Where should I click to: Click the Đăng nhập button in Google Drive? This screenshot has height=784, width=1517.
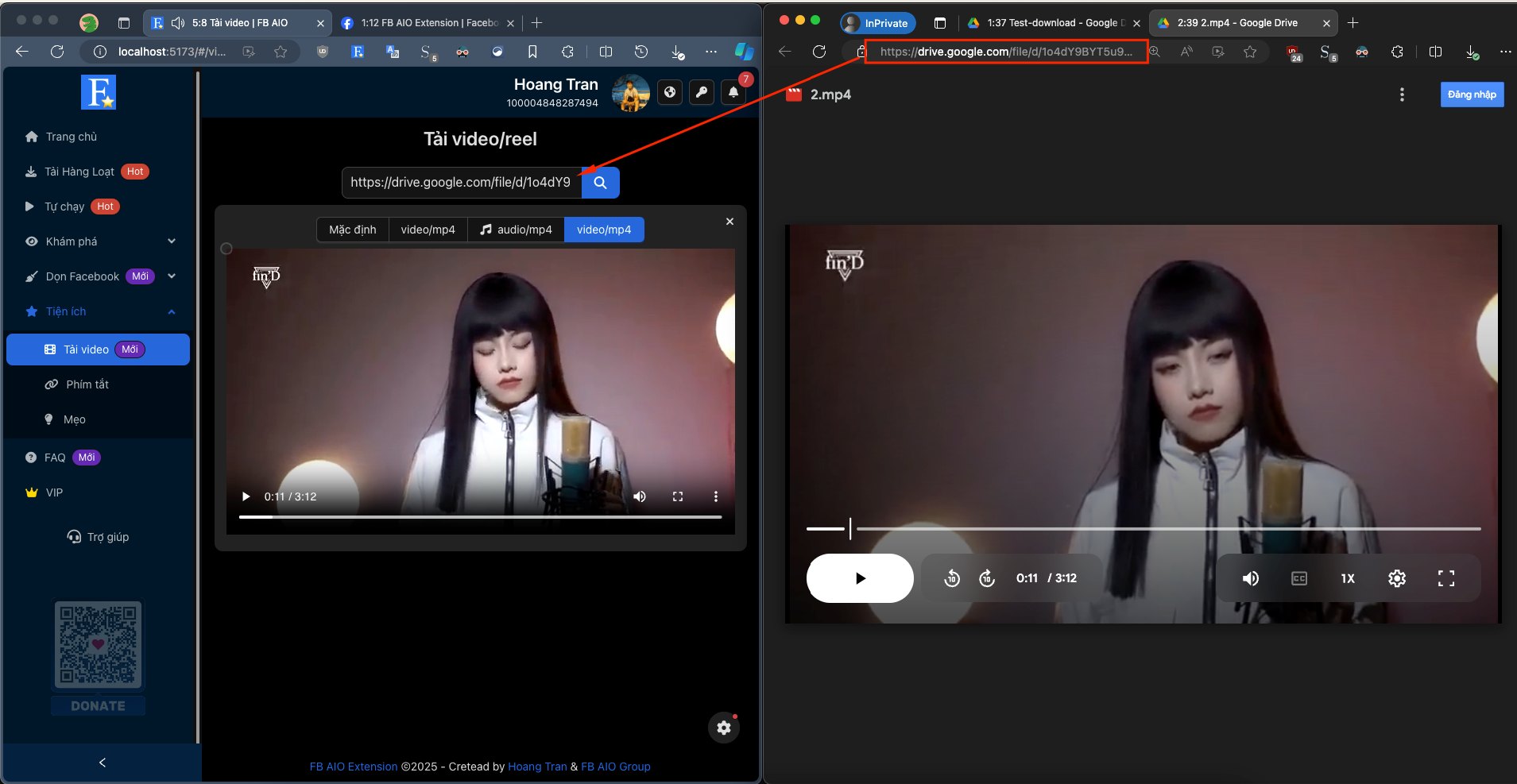pos(1472,95)
